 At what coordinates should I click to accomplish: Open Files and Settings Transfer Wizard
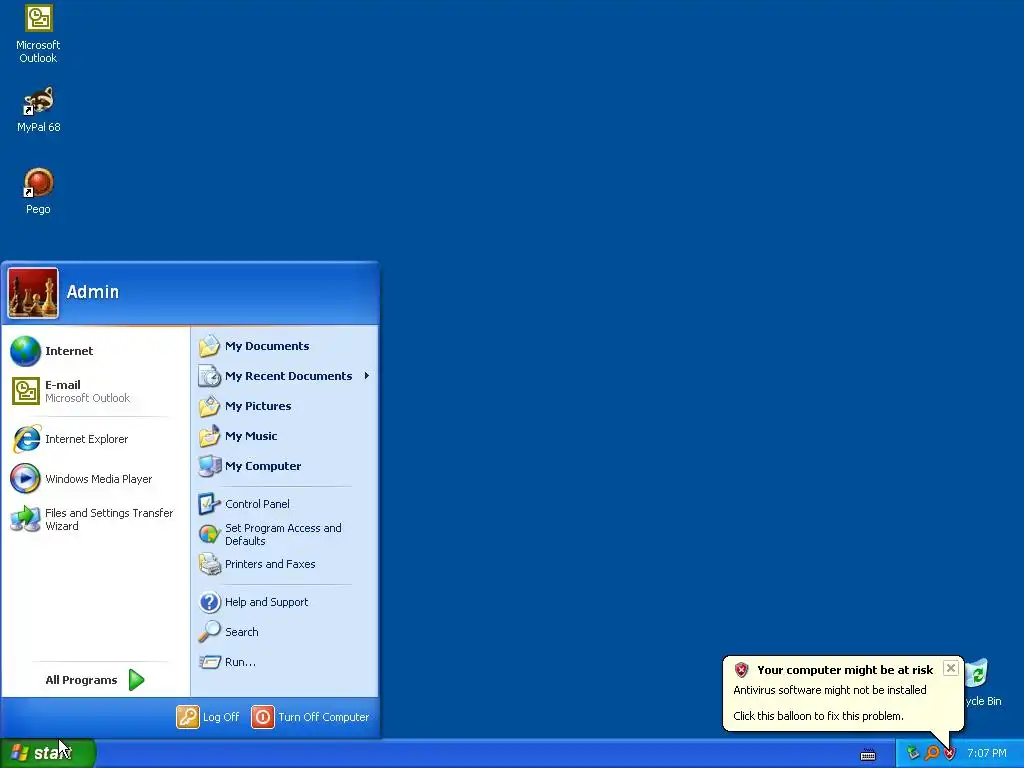[95, 519]
